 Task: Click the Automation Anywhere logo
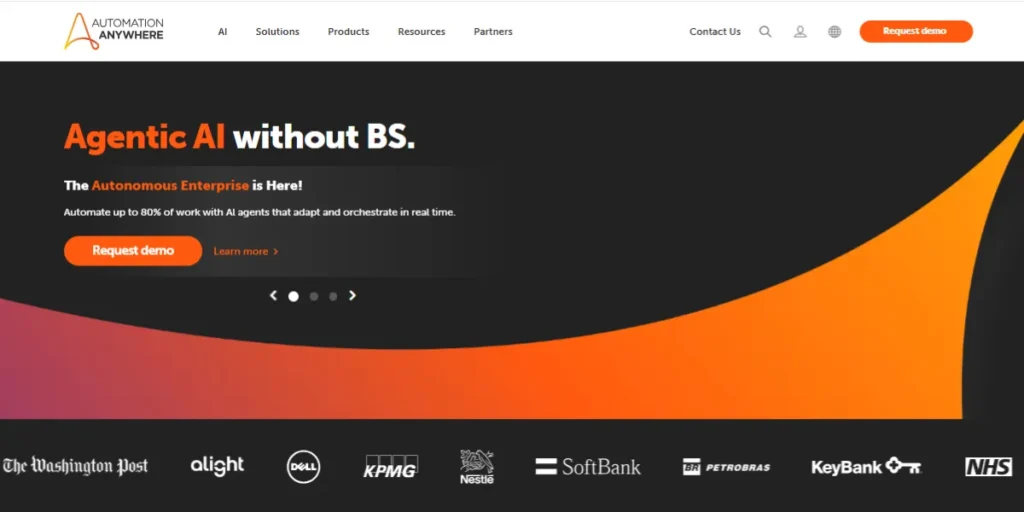click(114, 31)
